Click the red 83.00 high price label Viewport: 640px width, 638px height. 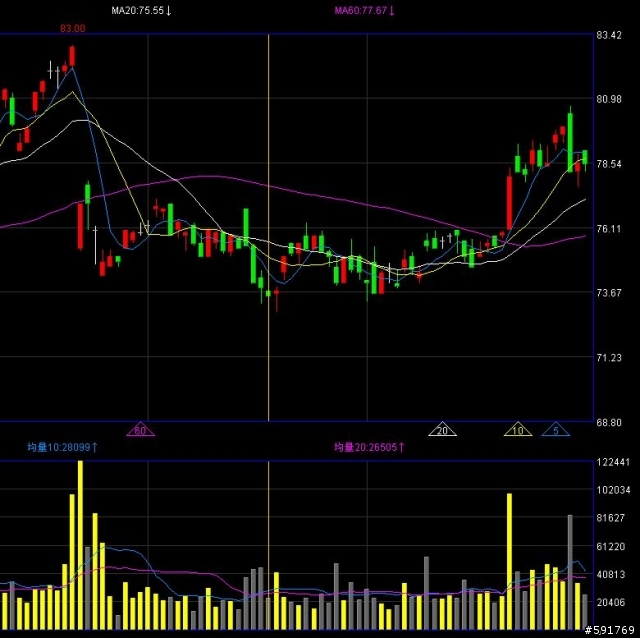73,29
